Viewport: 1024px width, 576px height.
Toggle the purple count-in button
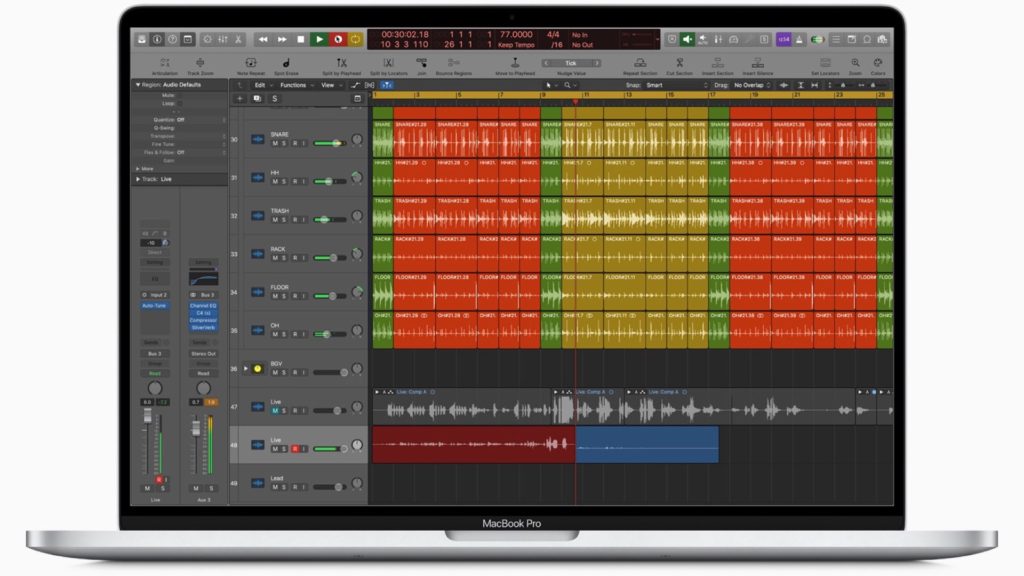784,39
